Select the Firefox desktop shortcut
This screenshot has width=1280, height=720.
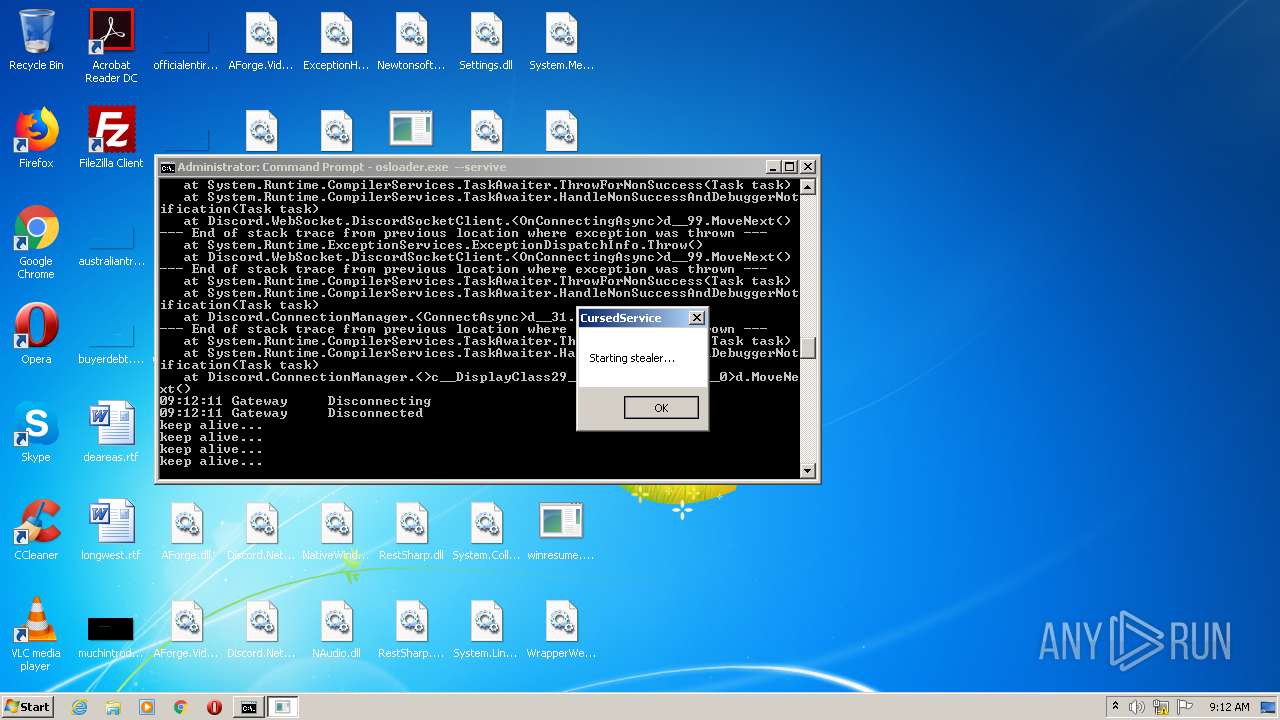36,139
